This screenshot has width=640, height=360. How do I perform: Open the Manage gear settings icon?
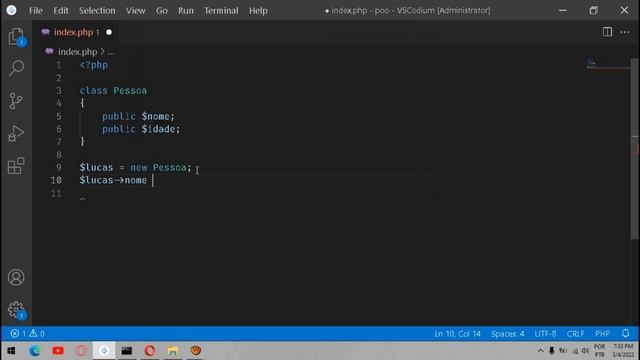pos(16,310)
